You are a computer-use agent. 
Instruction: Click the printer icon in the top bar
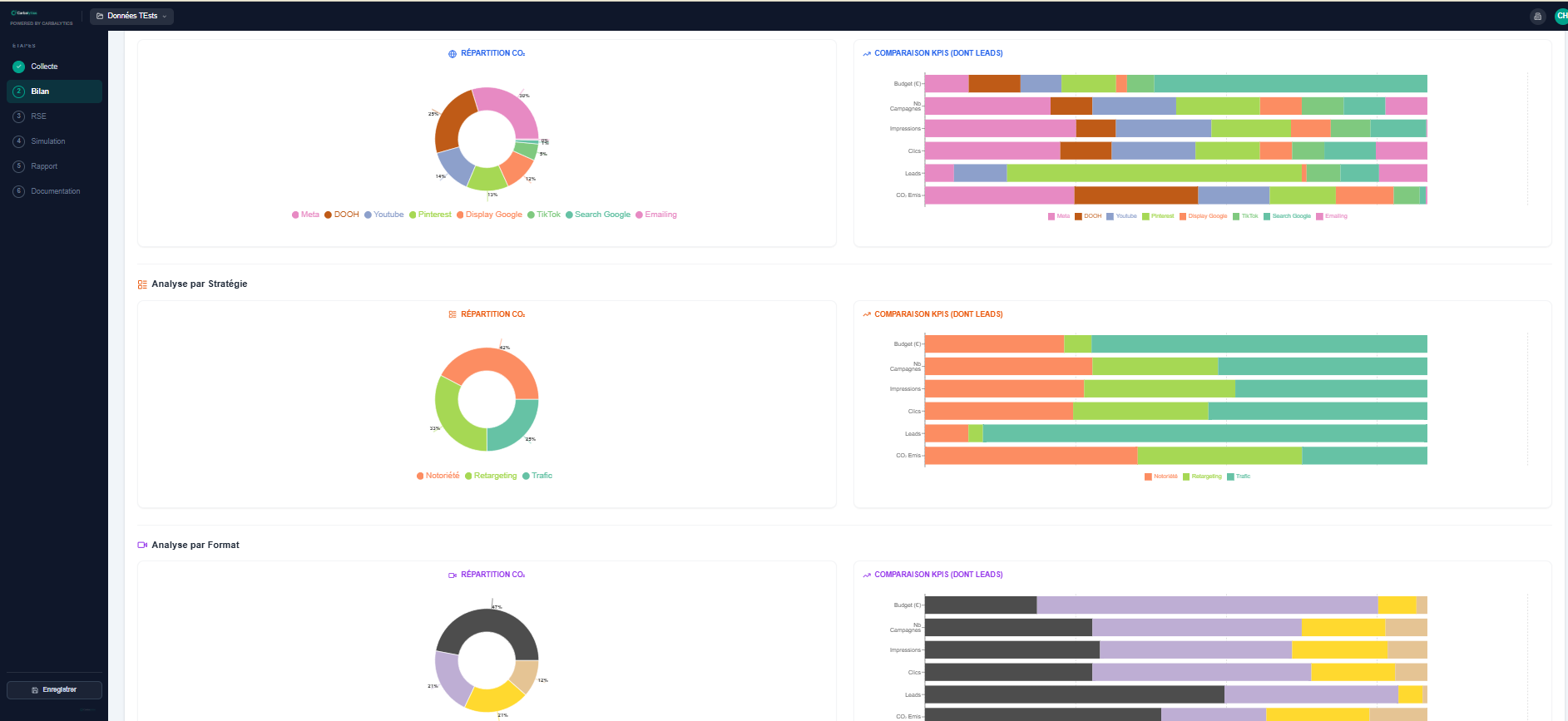coord(1537,17)
